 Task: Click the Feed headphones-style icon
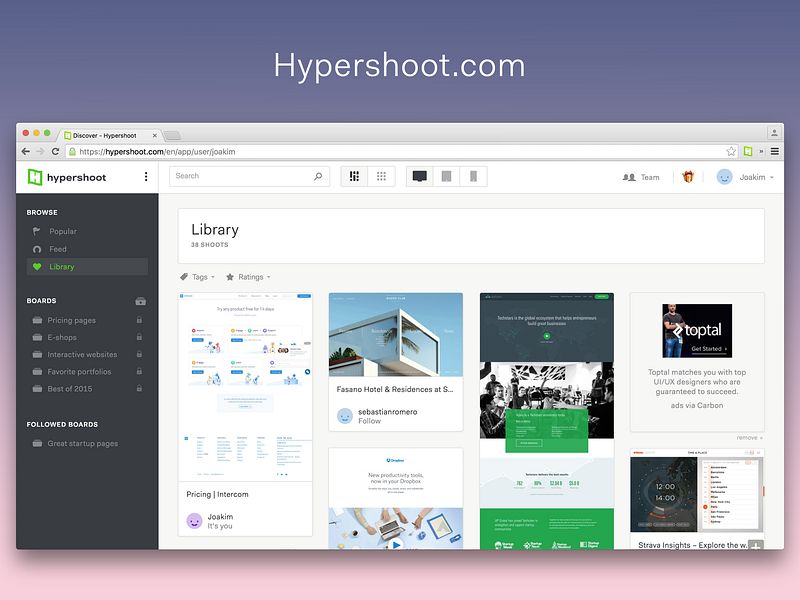(x=37, y=249)
